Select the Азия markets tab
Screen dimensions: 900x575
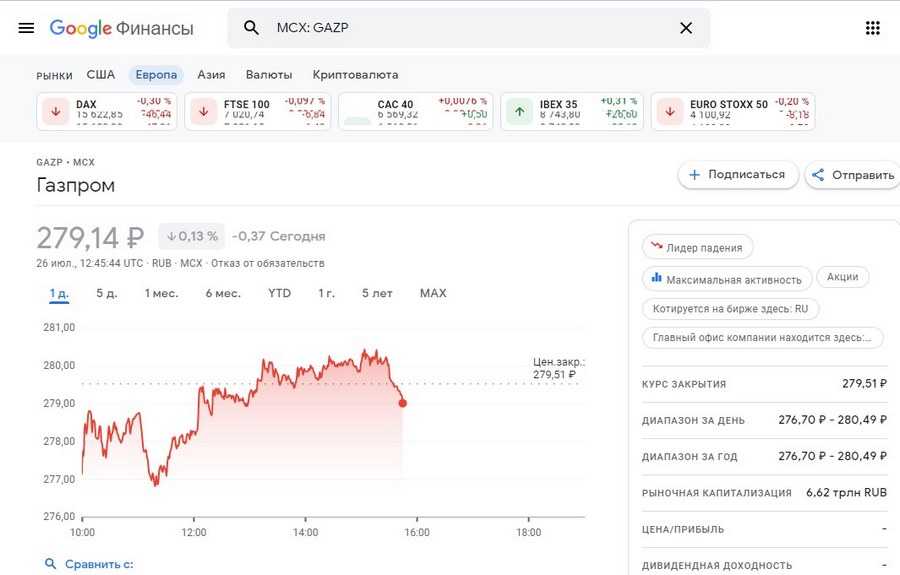pos(211,75)
